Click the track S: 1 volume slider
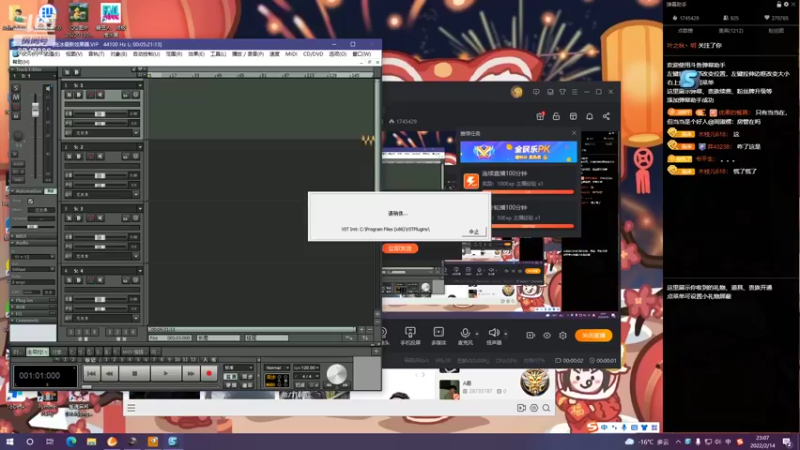Image resolution: width=800 pixels, height=450 pixels. 100,114
